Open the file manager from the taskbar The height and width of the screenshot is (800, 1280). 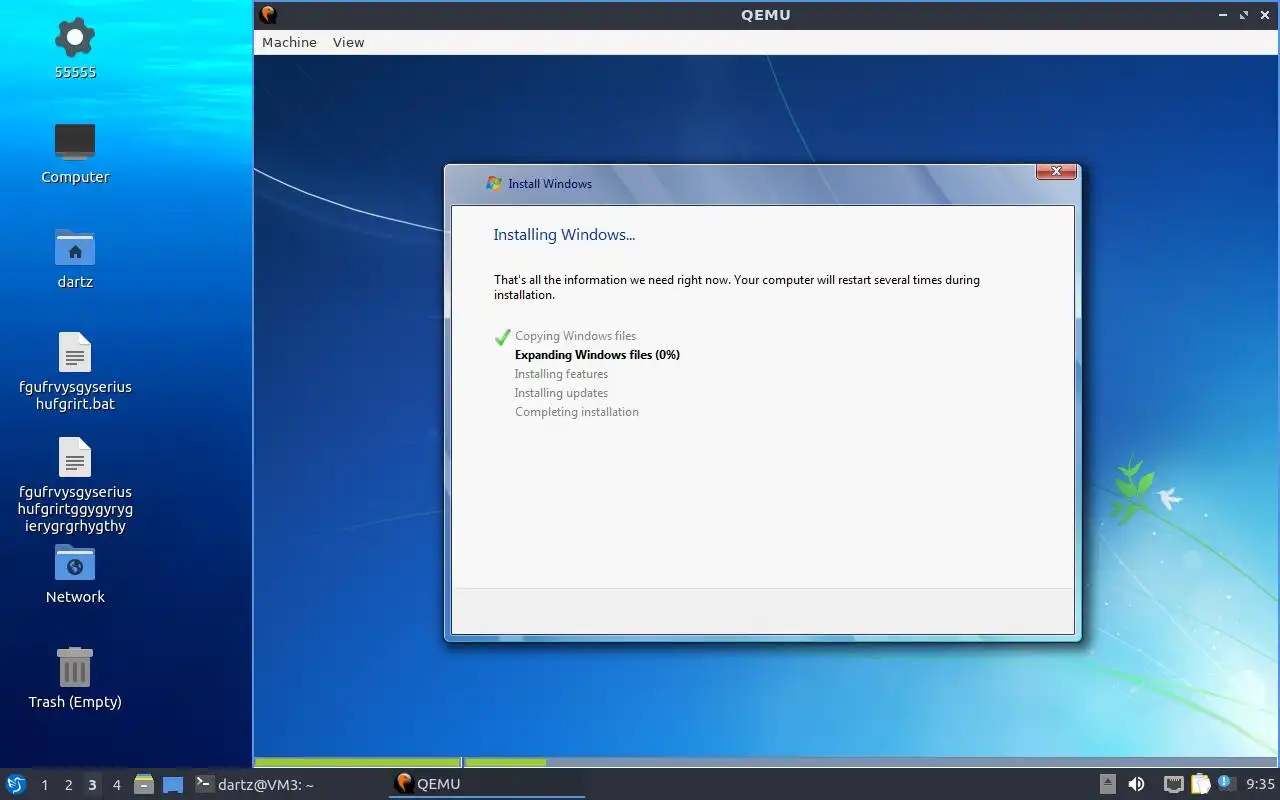pos(144,784)
